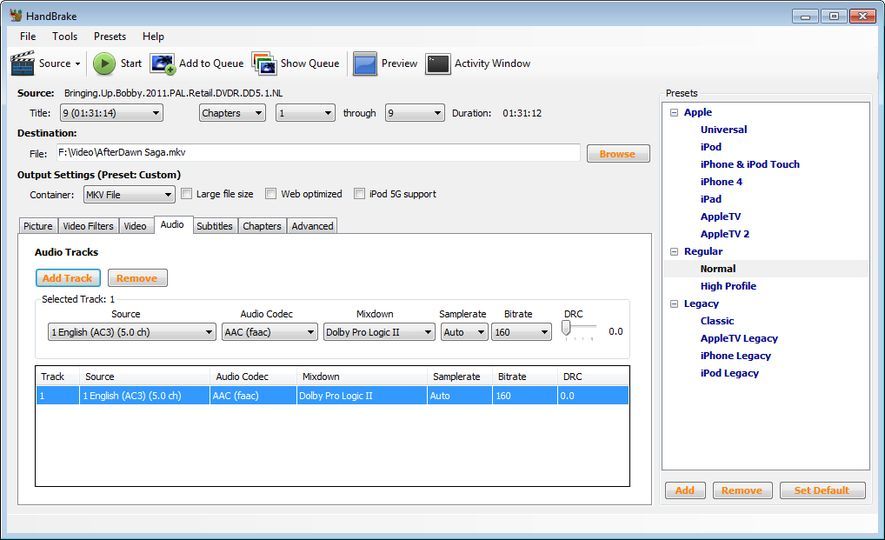Select the iPad preset

tap(711, 199)
